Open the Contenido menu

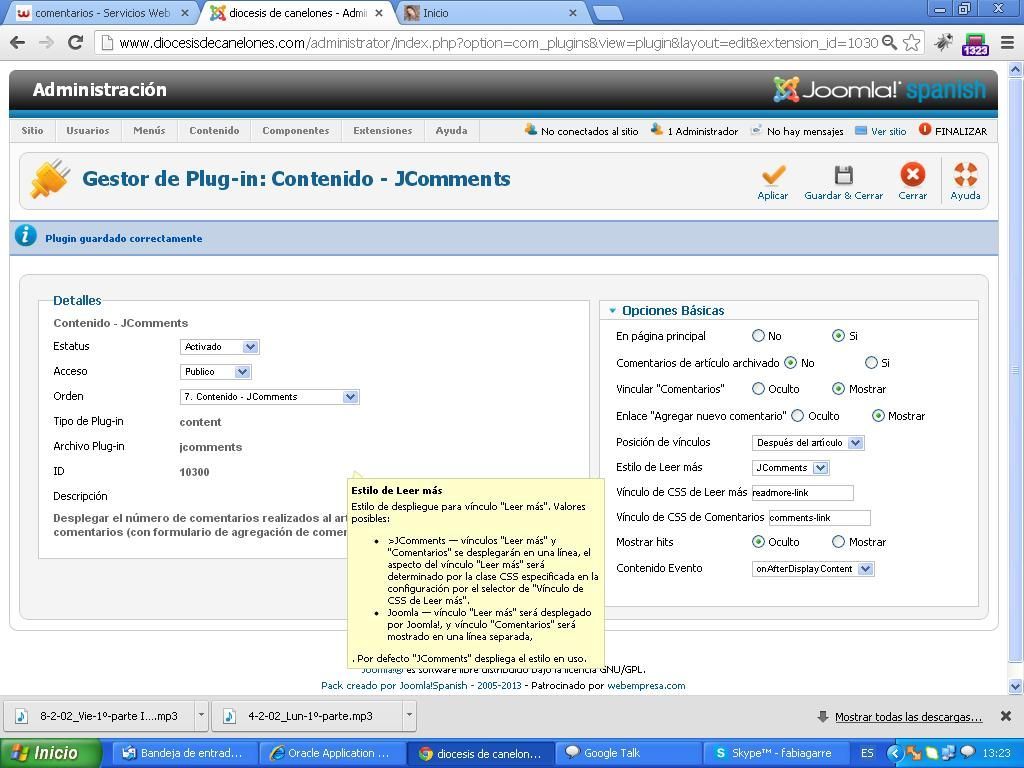click(x=214, y=131)
